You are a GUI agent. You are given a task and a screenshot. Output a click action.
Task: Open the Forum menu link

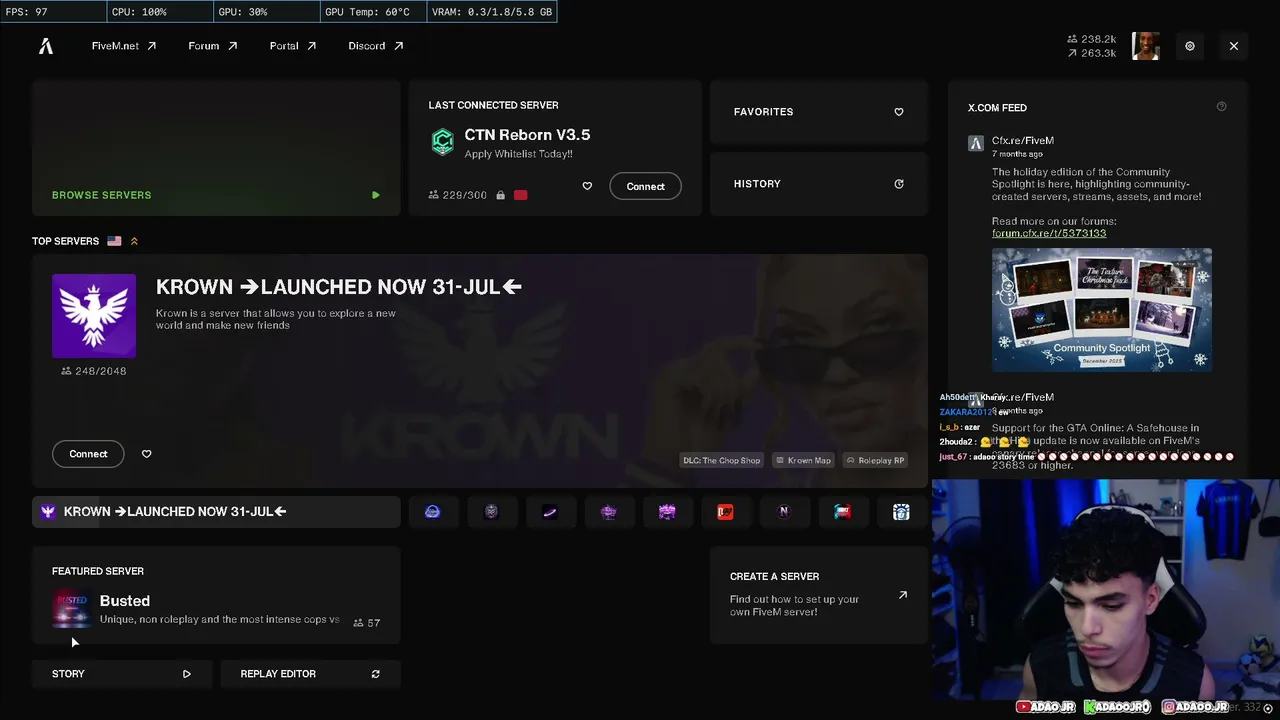click(x=213, y=46)
